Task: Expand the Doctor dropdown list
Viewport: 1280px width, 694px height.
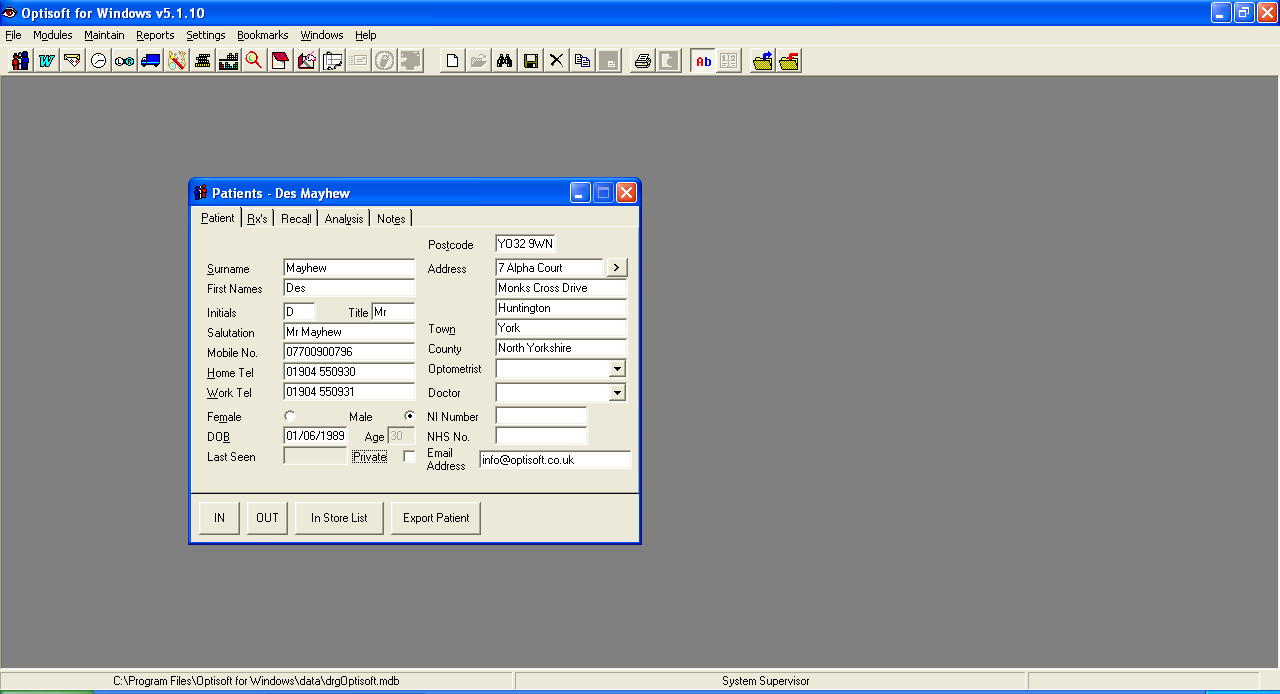Action: click(617, 393)
